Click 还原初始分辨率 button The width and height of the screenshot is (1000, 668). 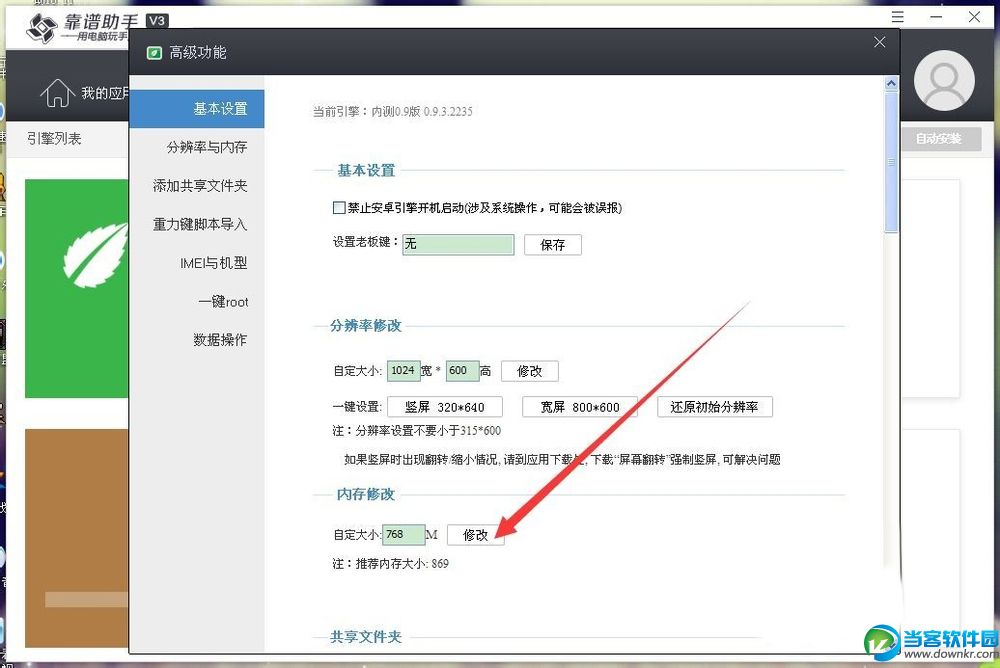(x=714, y=407)
